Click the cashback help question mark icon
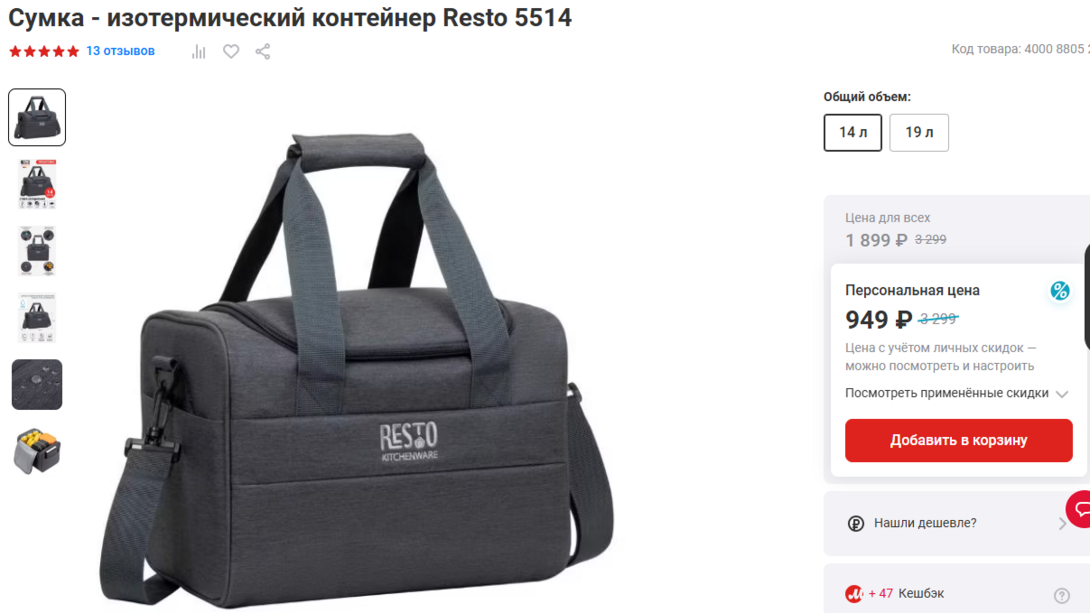1090x613 pixels. pyautogui.click(x=1061, y=595)
